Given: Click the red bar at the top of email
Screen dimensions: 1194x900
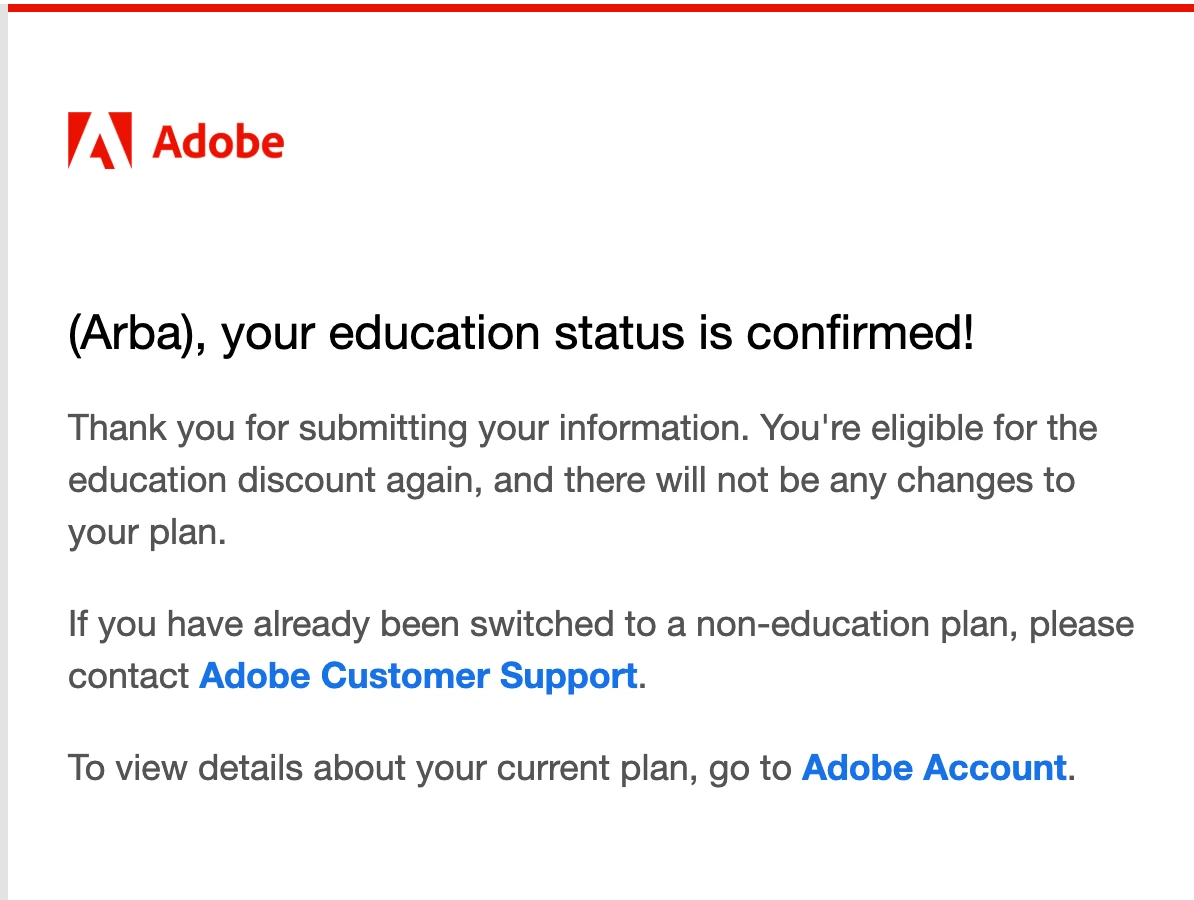Looking at the screenshot, I should pos(600,8).
